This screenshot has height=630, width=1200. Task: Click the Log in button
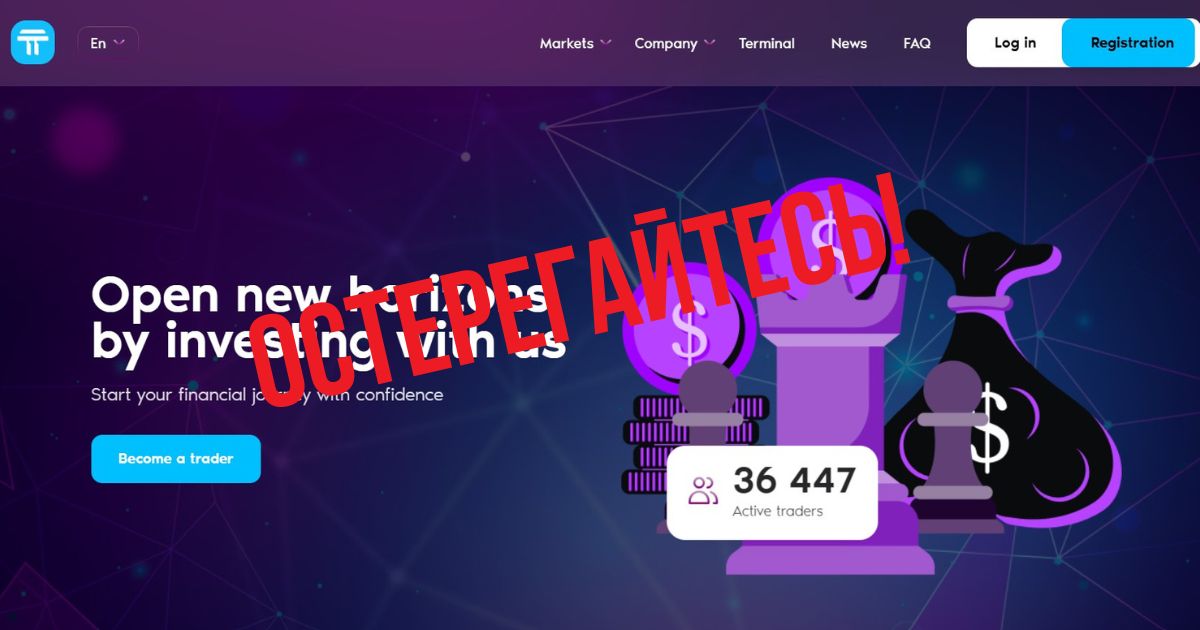(x=1015, y=43)
